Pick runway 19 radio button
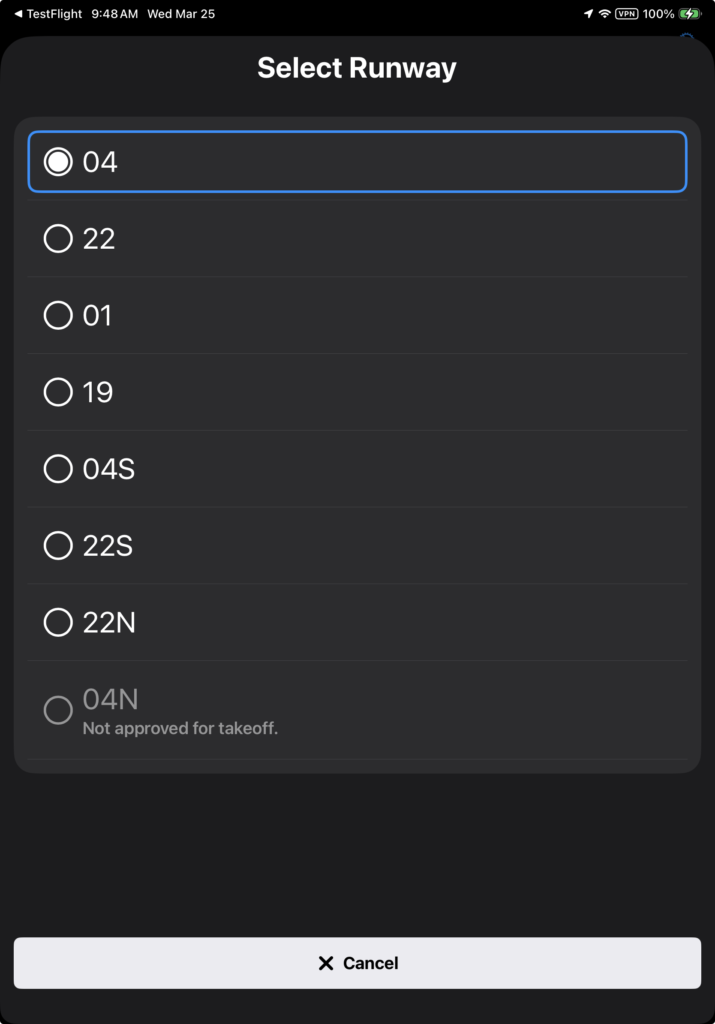The height and width of the screenshot is (1024, 715). coord(58,392)
